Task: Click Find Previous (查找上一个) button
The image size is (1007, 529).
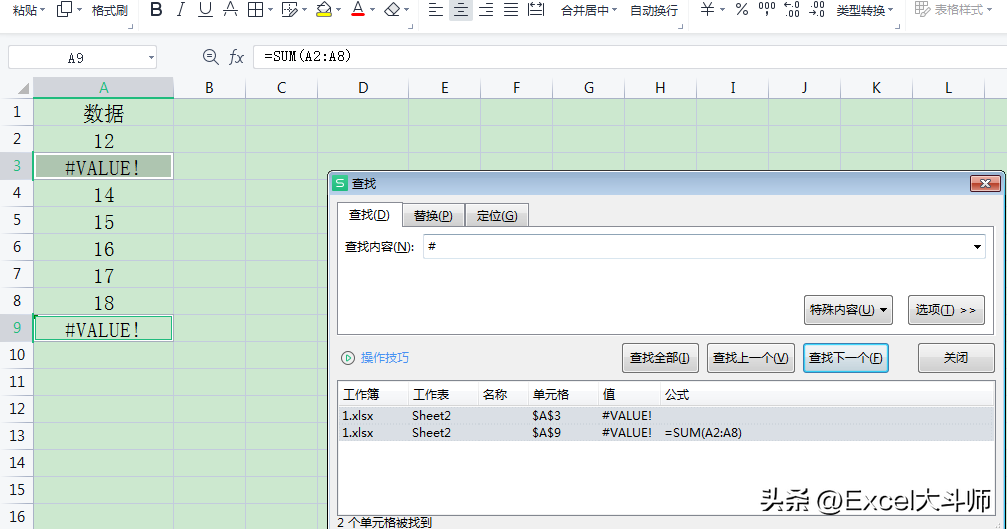Action: pyautogui.click(x=751, y=358)
